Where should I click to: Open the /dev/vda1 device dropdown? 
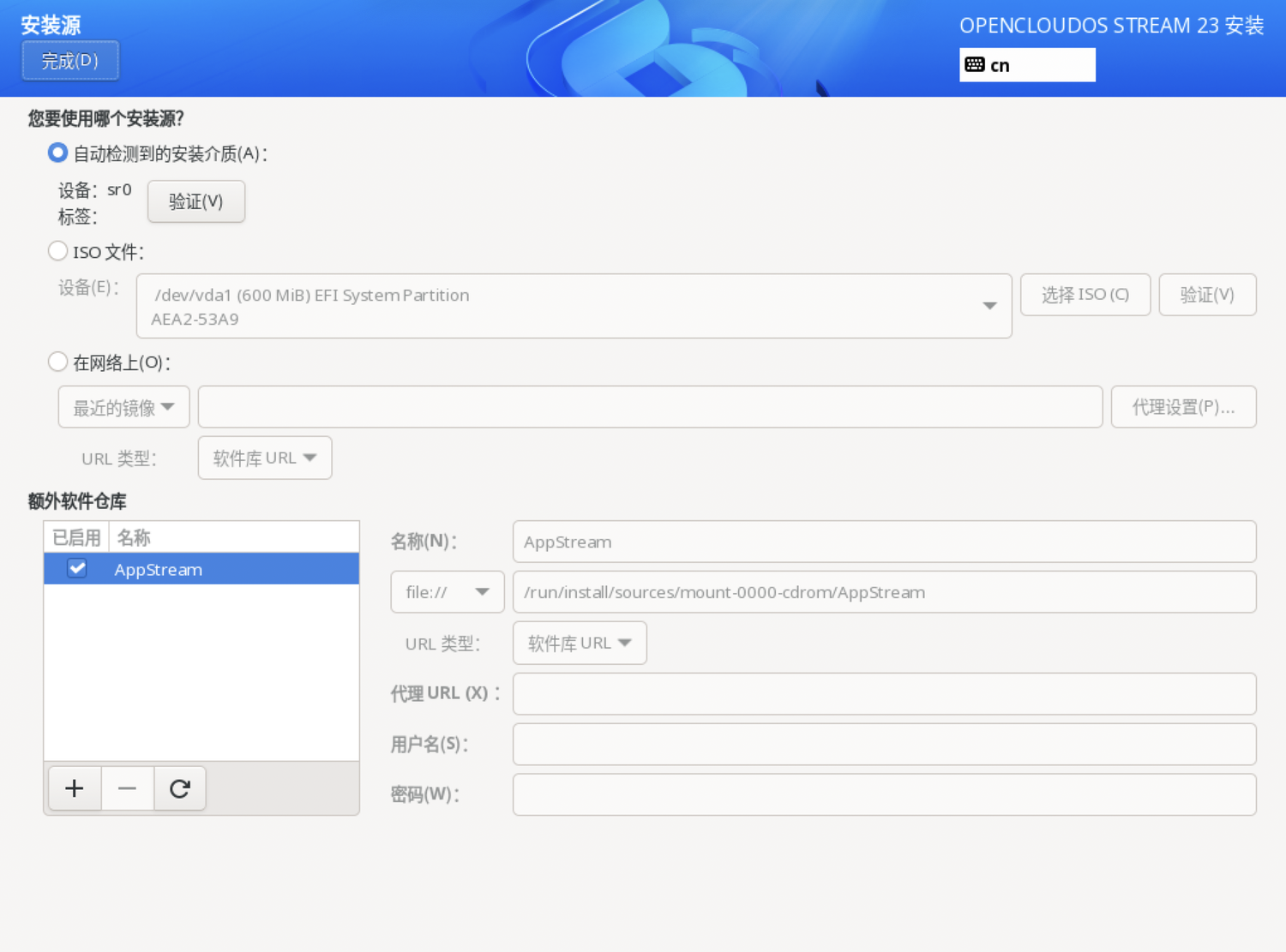(x=574, y=306)
